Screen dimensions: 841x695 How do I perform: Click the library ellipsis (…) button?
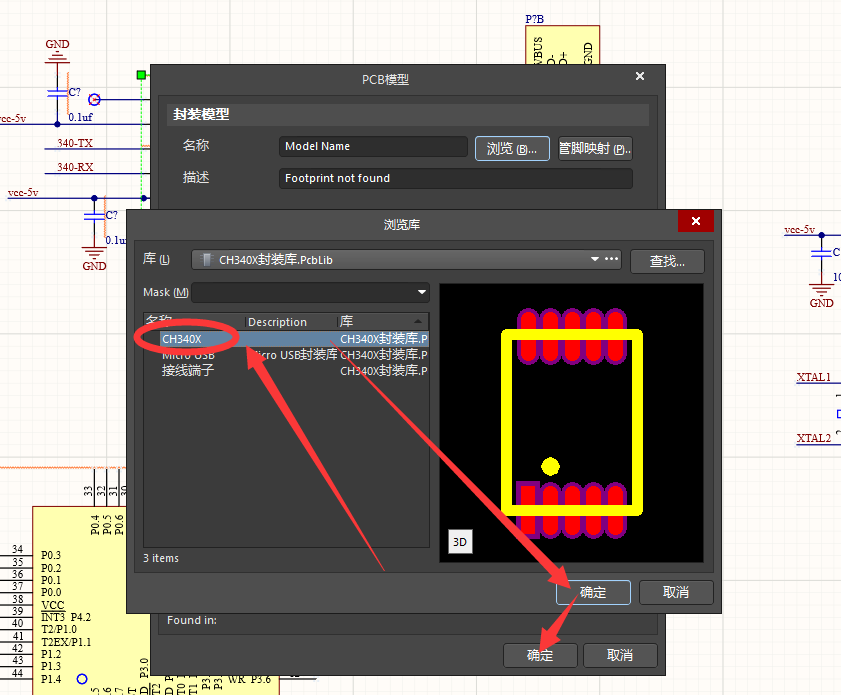coord(611,259)
